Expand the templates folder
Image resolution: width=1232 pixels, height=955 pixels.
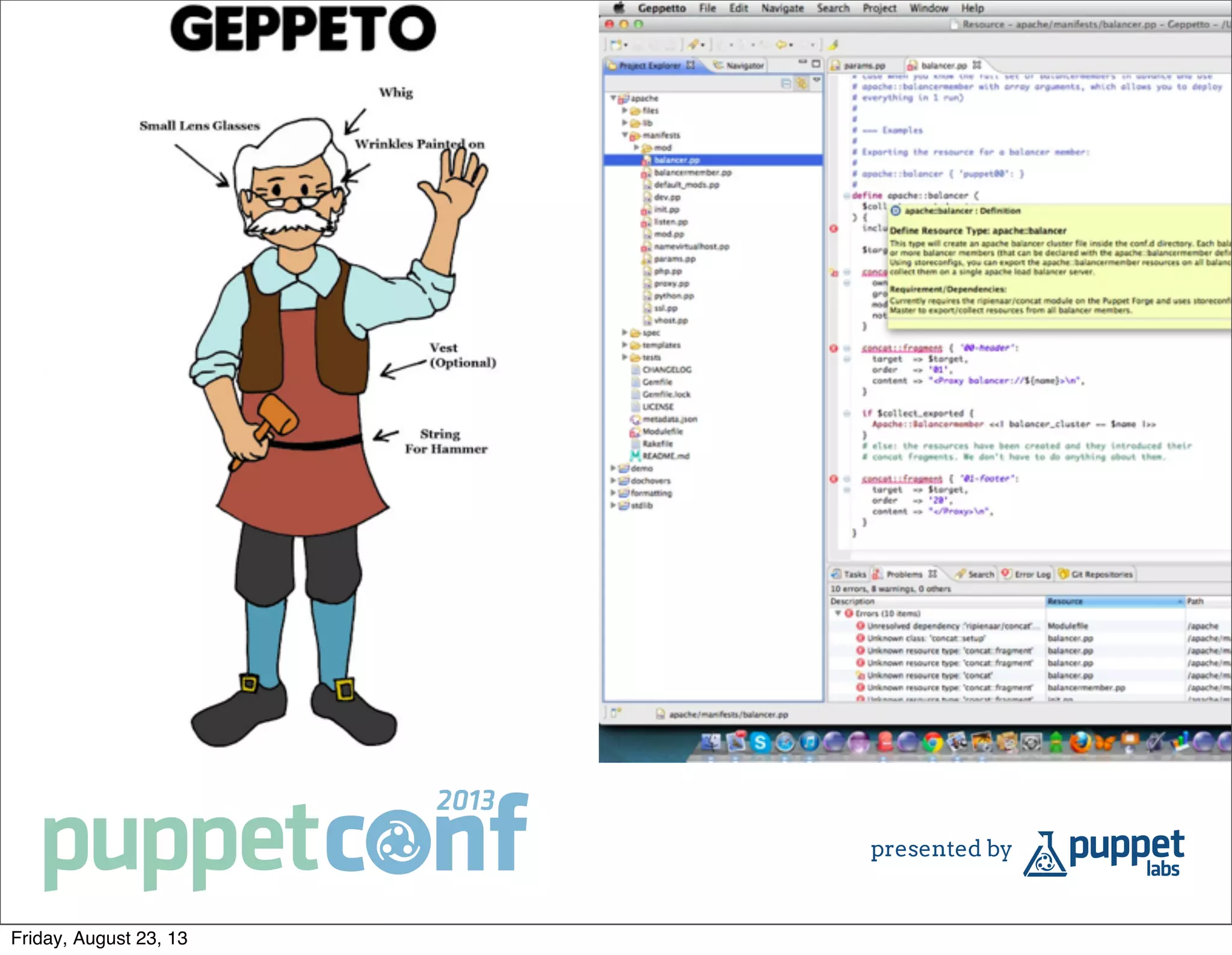point(624,345)
